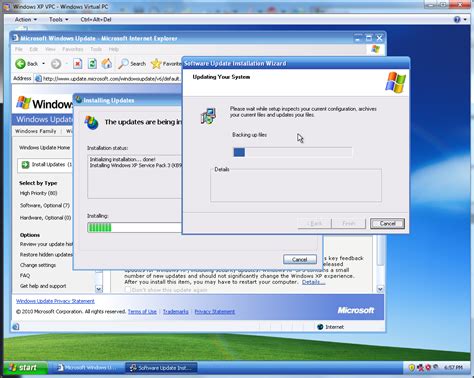Screen dimensions: 474x378
Task: Open the help dropdown arrow in Virtual PC
Action: pyautogui.click(x=465, y=19)
